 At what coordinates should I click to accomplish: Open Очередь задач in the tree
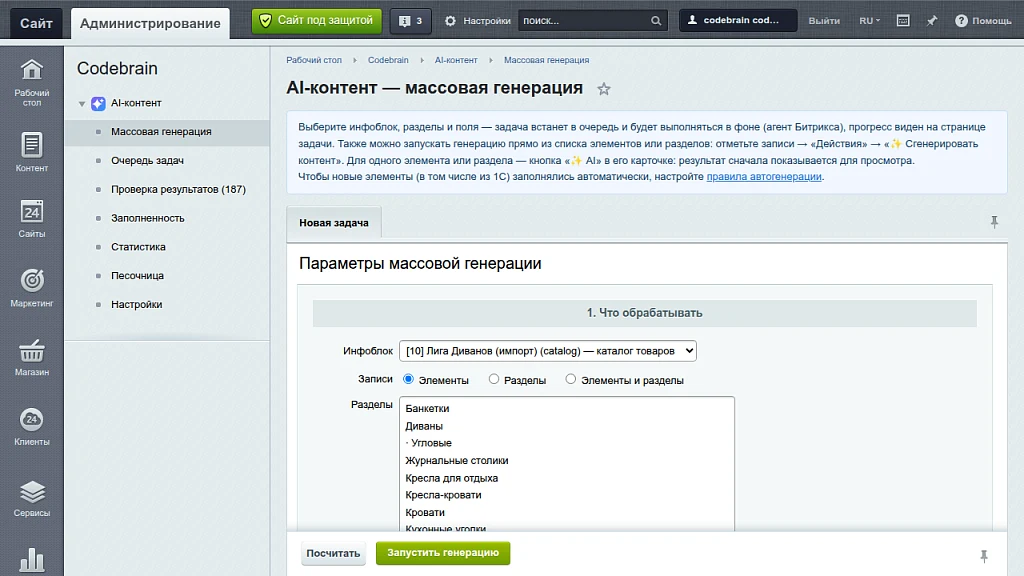(148, 161)
